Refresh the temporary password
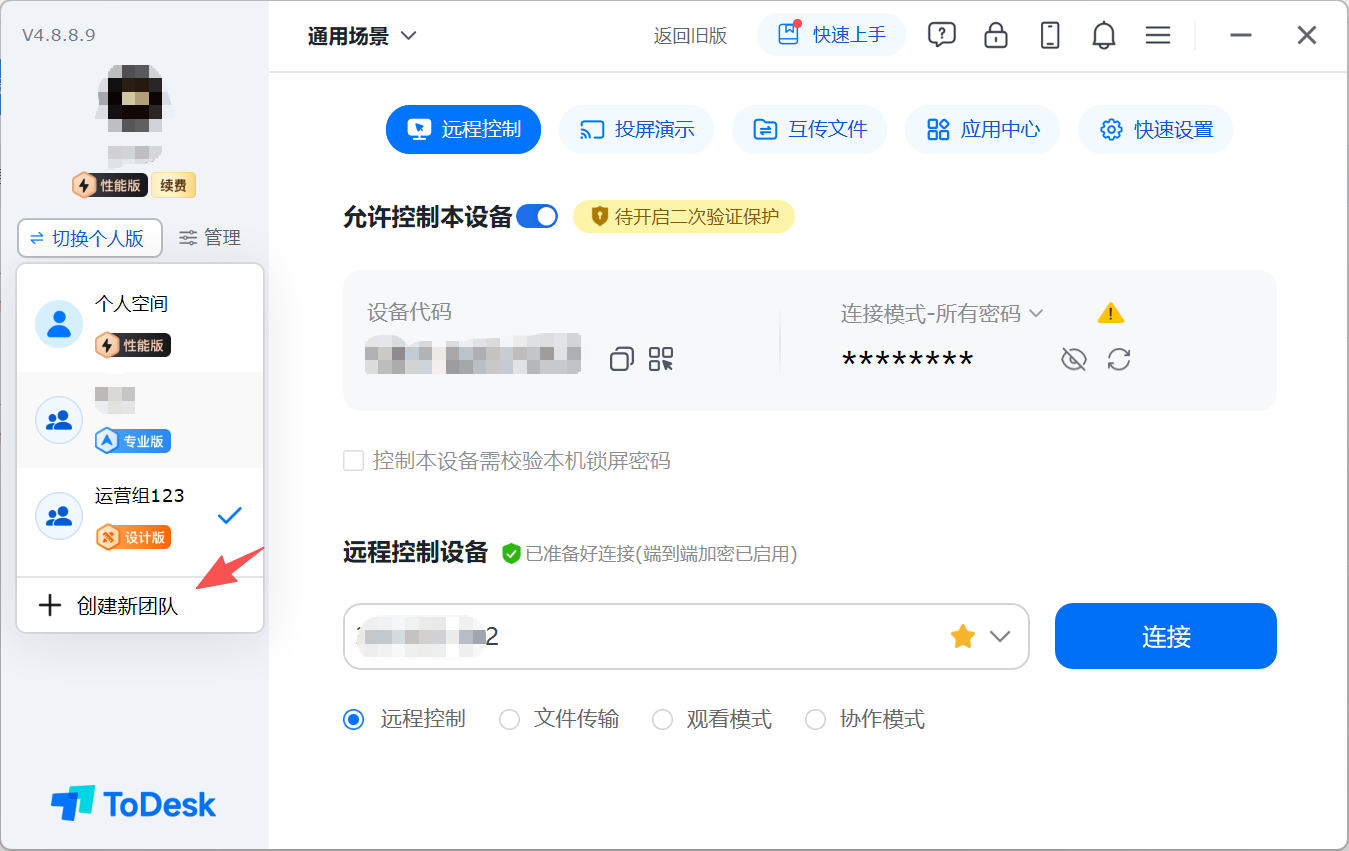 [1119, 359]
